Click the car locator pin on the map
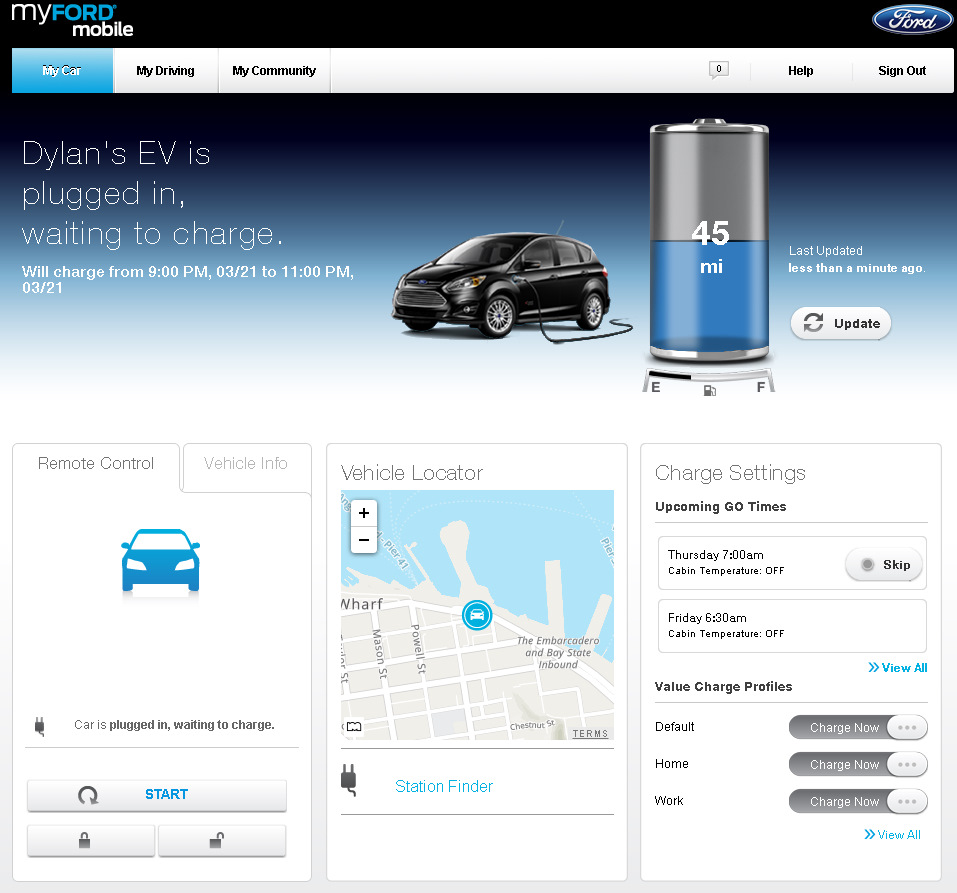This screenshot has width=957, height=893. [477, 616]
